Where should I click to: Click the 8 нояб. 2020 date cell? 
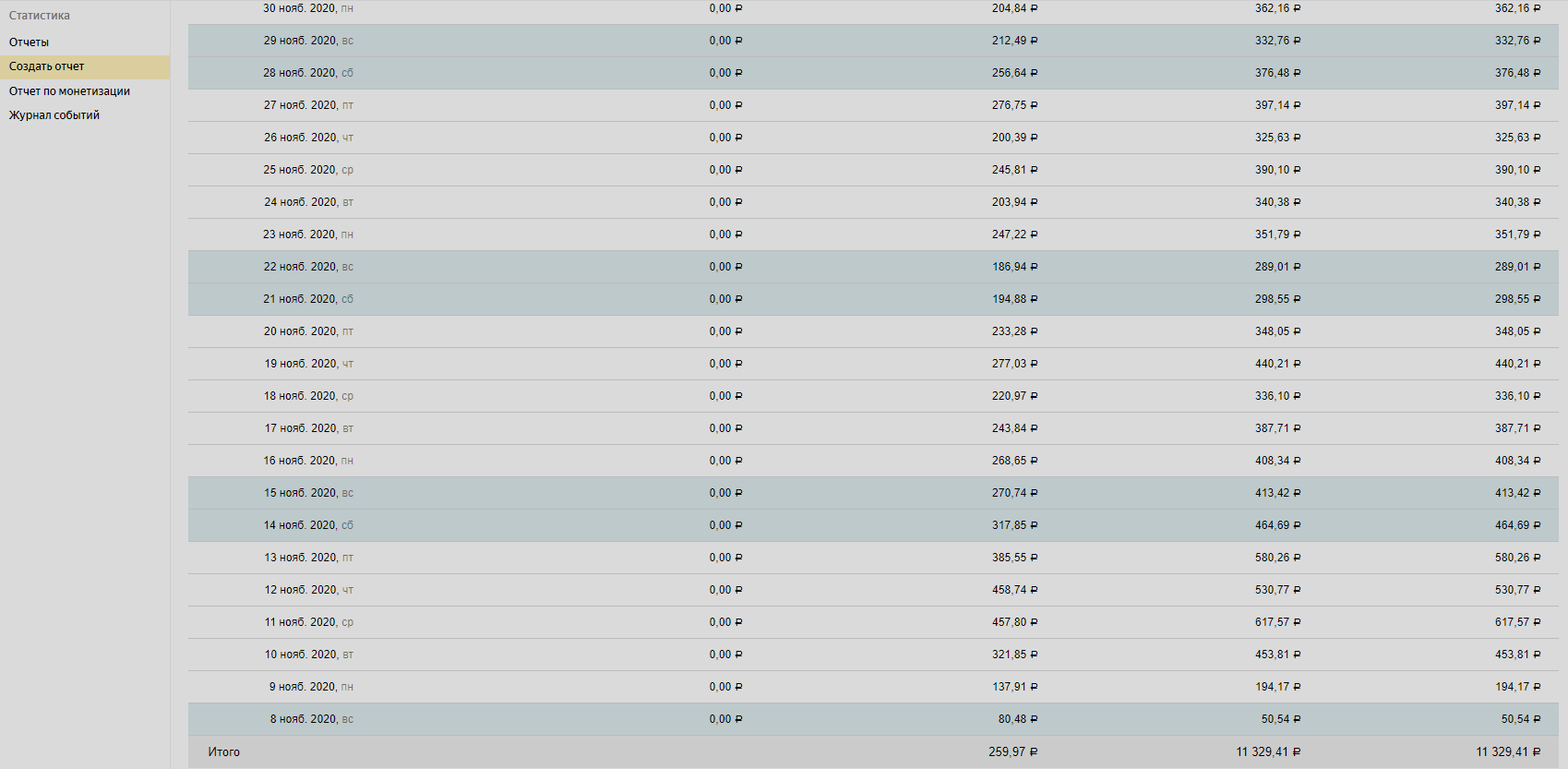[311, 719]
